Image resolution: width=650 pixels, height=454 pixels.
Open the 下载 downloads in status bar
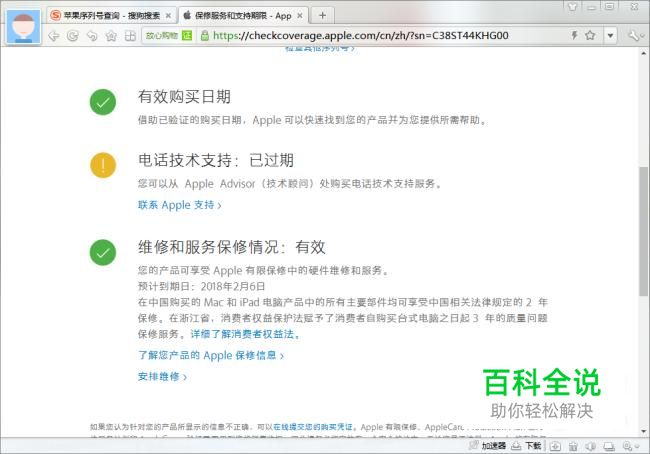pos(526,446)
